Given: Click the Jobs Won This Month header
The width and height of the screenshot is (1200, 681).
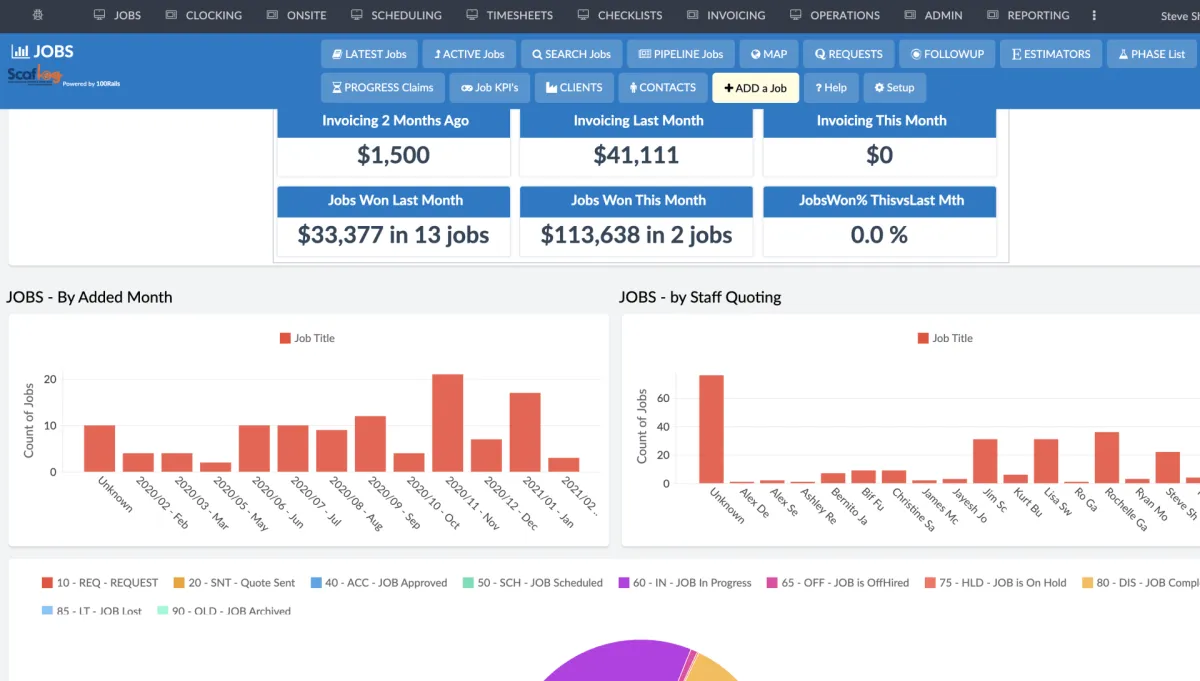Looking at the screenshot, I should [638, 200].
